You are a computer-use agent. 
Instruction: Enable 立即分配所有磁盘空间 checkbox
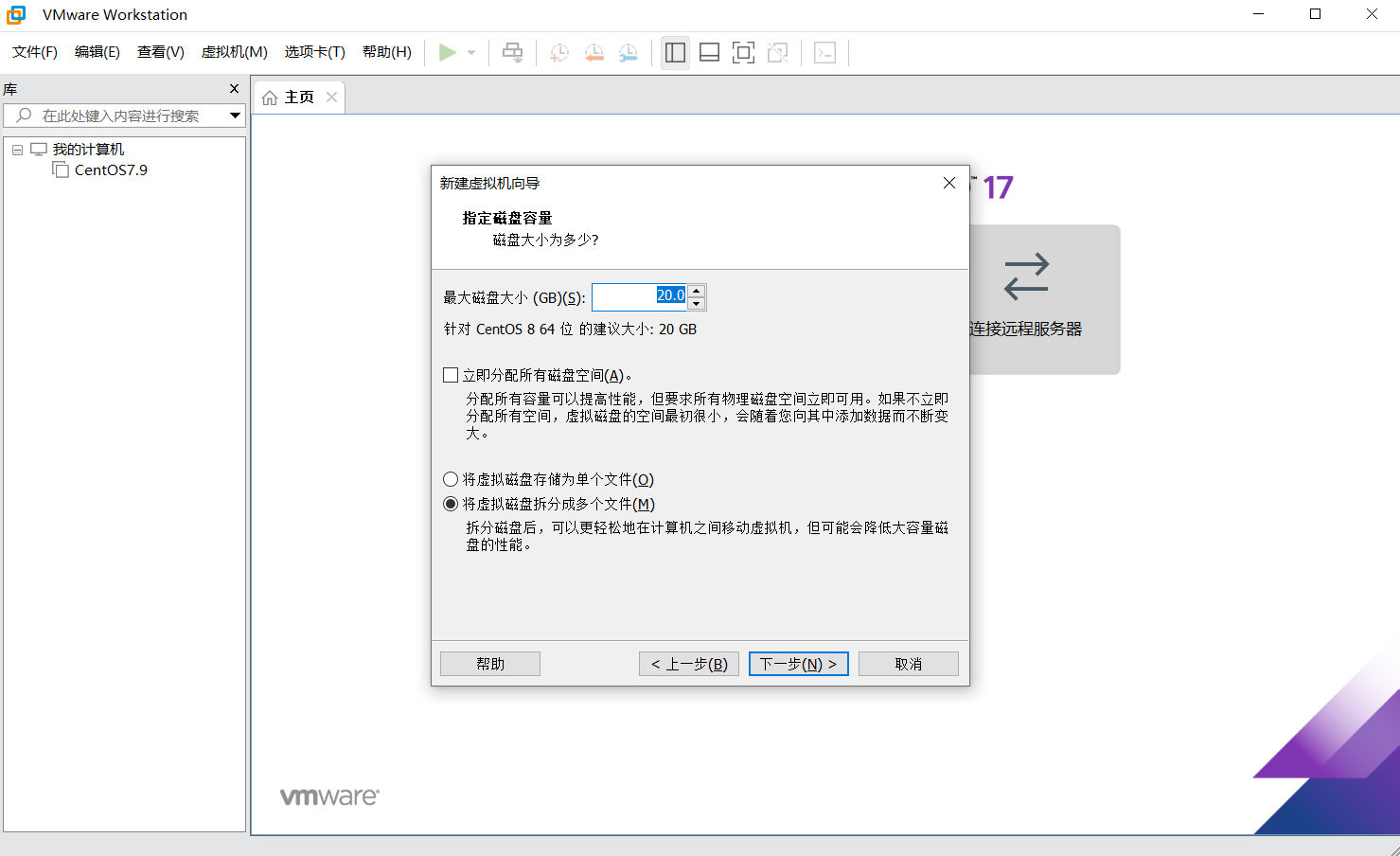[451, 375]
